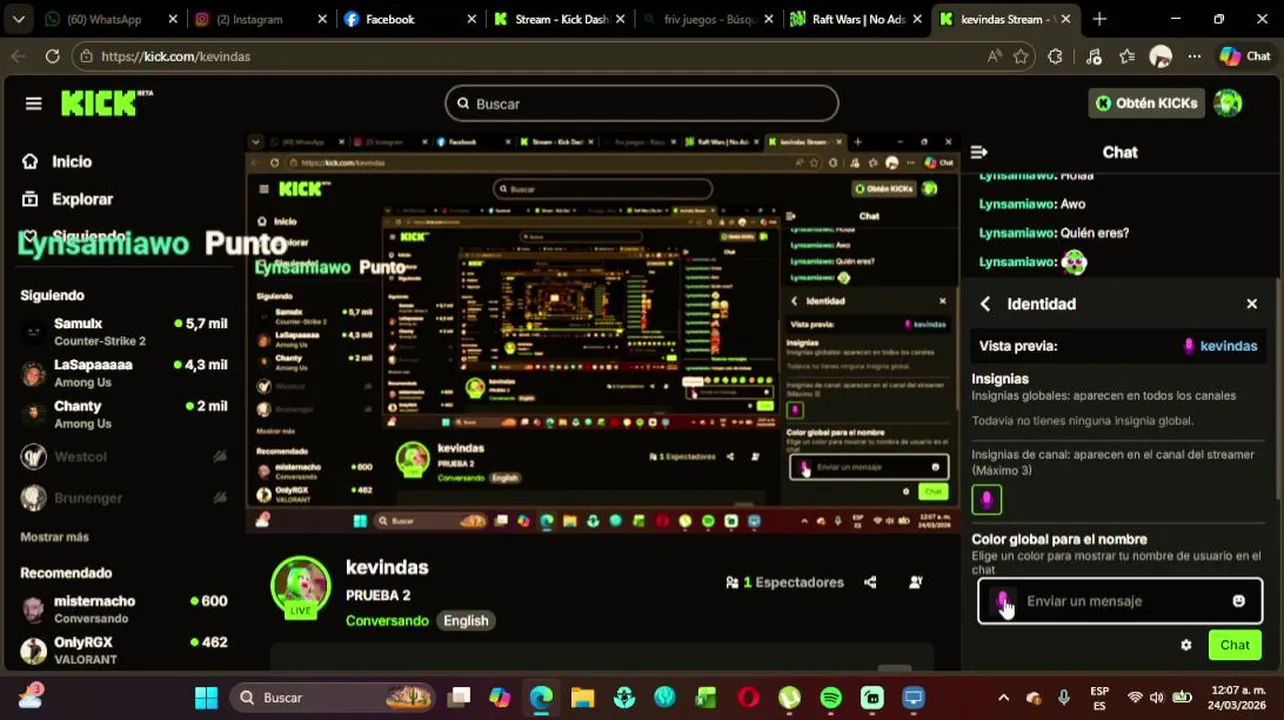1284x720 pixels.
Task: Click the follow-user icon next to share
Action: coord(915,582)
